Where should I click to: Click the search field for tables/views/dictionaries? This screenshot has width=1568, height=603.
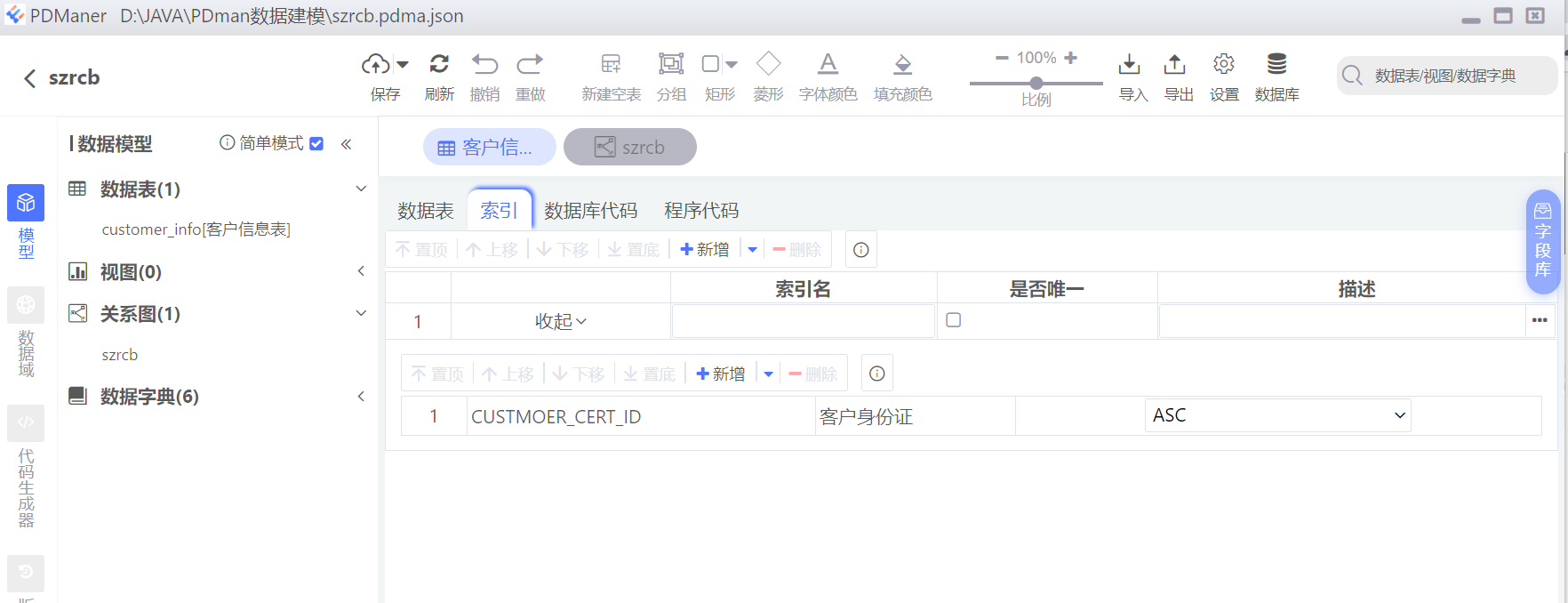click(1447, 76)
